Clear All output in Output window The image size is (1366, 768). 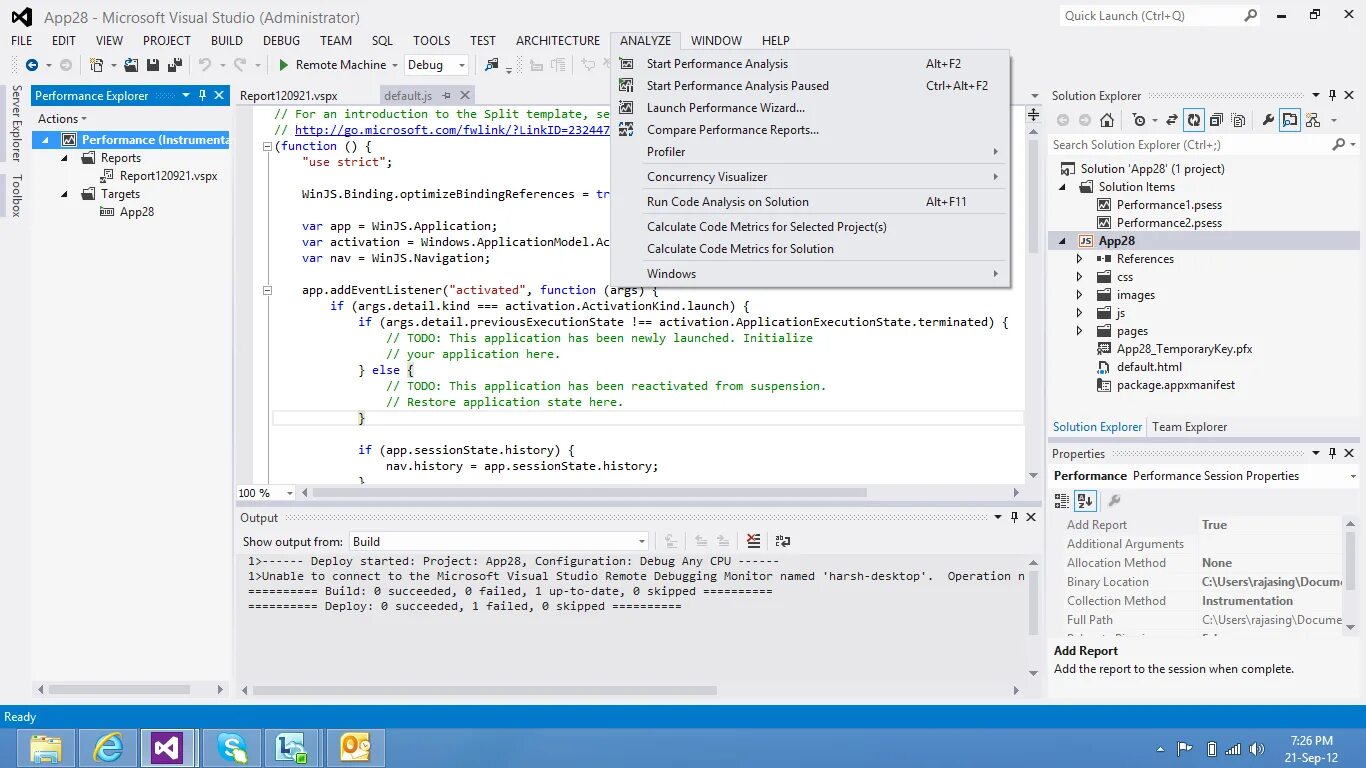(753, 541)
